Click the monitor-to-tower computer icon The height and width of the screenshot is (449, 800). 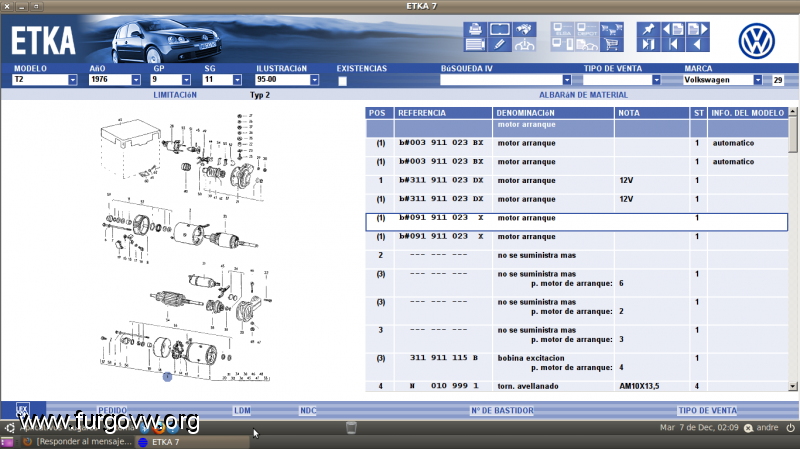(563, 44)
